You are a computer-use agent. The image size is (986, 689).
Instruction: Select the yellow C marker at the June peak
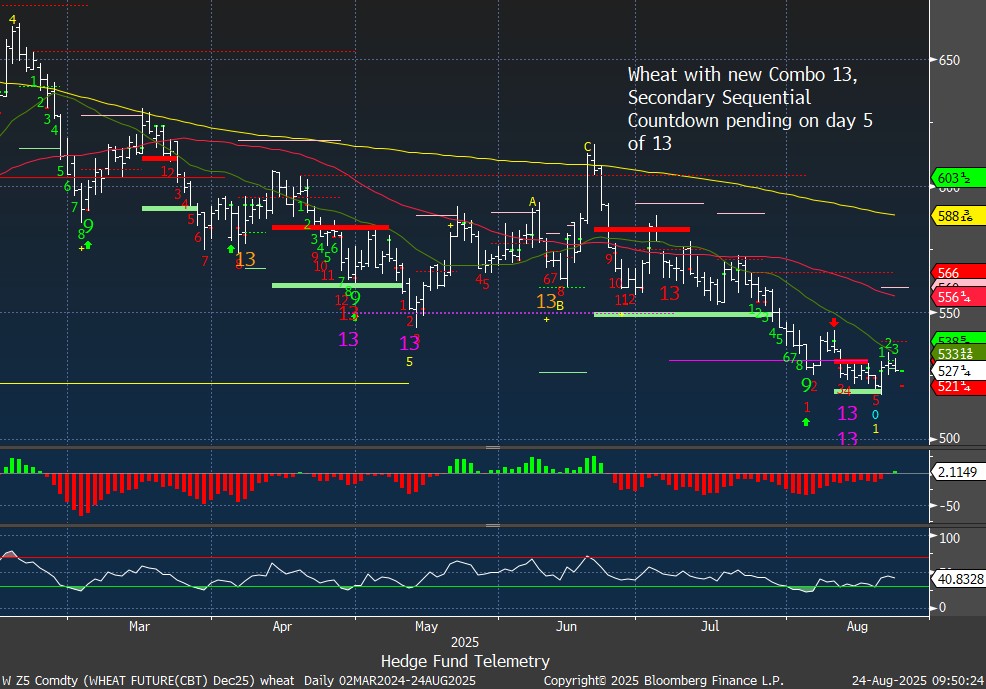(x=589, y=147)
